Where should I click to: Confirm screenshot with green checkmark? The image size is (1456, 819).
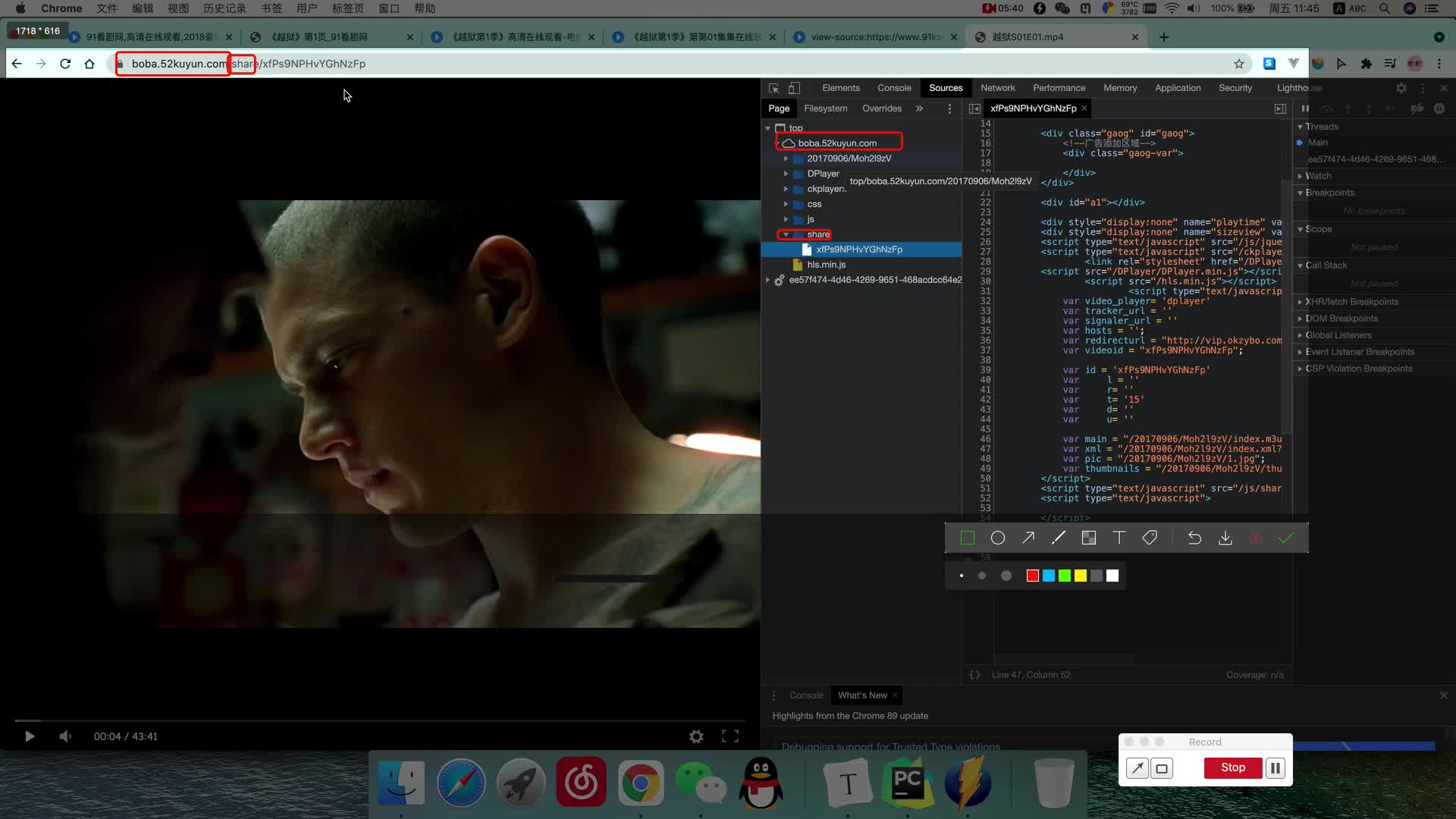point(1285,538)
